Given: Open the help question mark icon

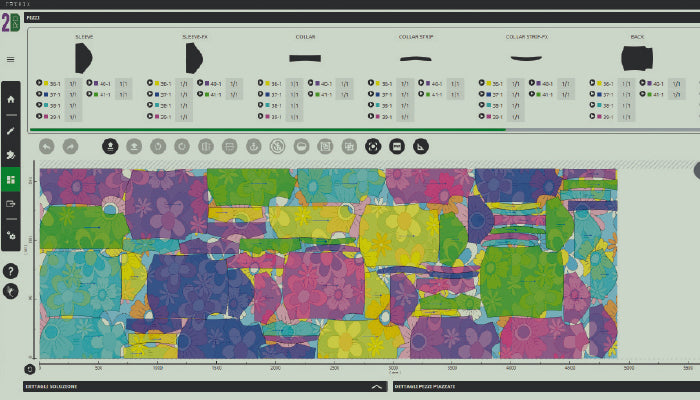Looking at the screenshot, I should pos(11,271).
